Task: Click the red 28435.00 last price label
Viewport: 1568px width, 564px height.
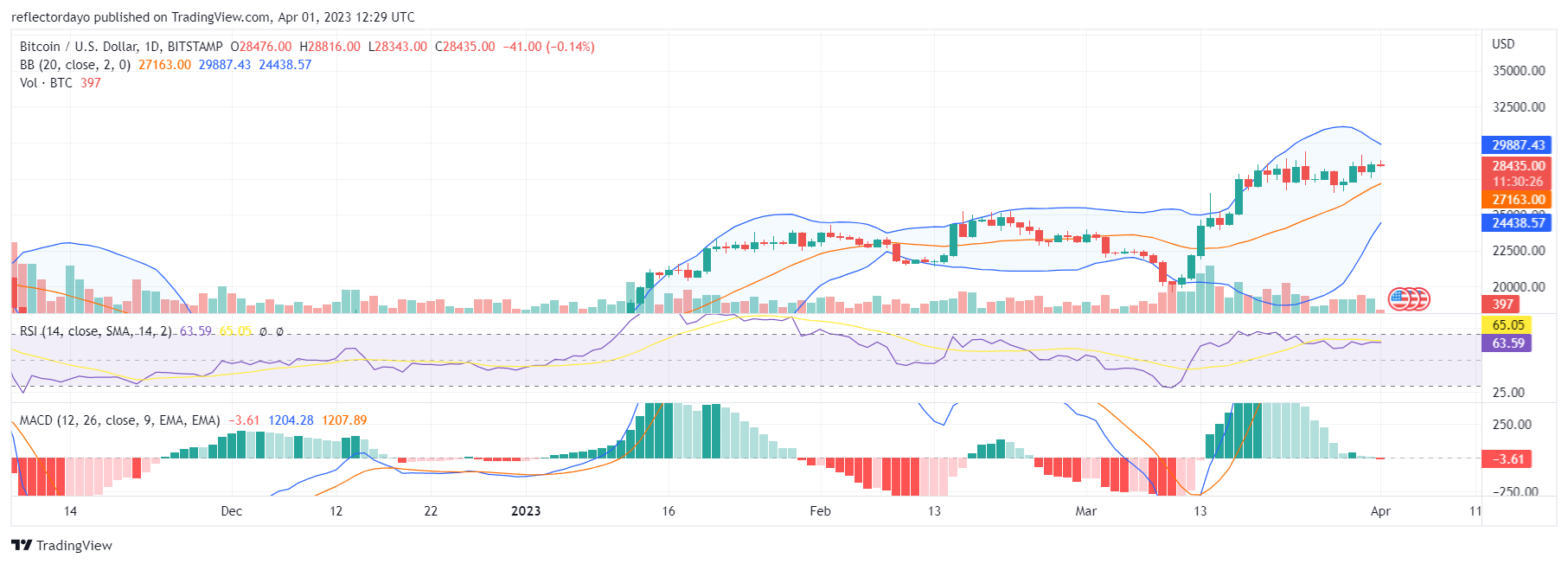Action: [1518, 165]
